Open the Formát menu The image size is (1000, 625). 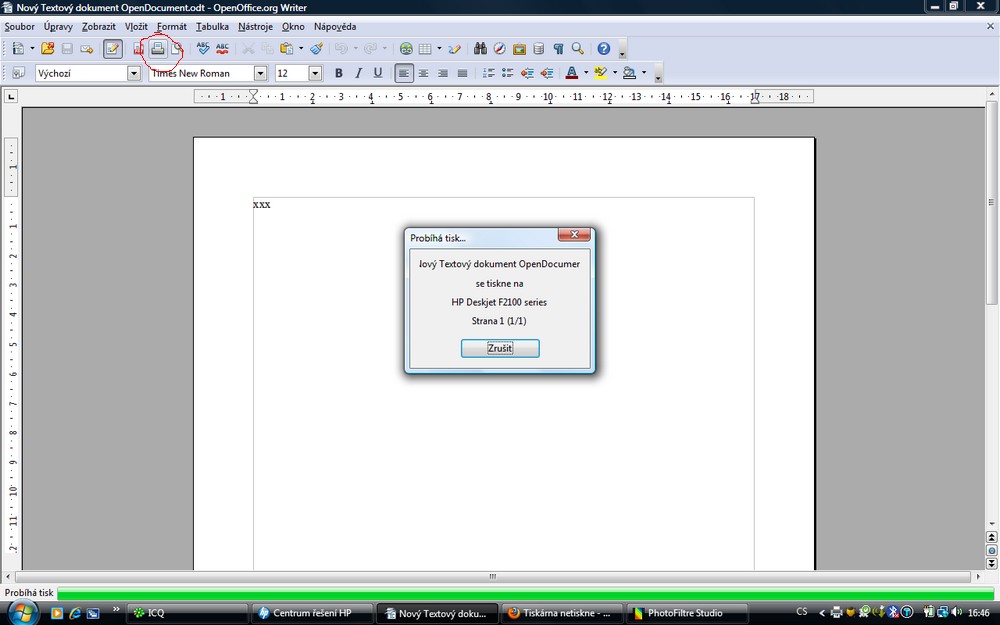click(x=171, y=26)
